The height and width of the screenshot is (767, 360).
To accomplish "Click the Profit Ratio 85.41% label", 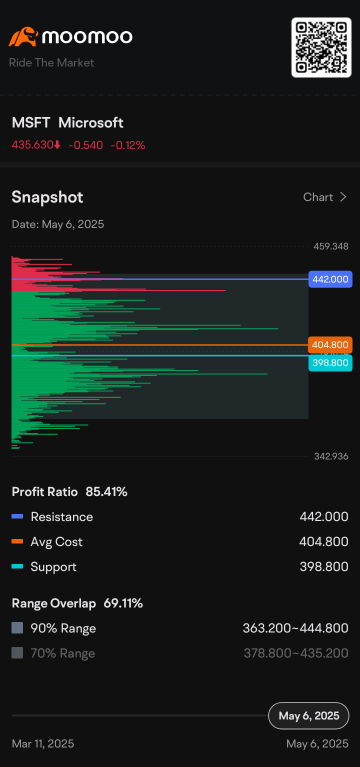I will [x=69, y=492].
